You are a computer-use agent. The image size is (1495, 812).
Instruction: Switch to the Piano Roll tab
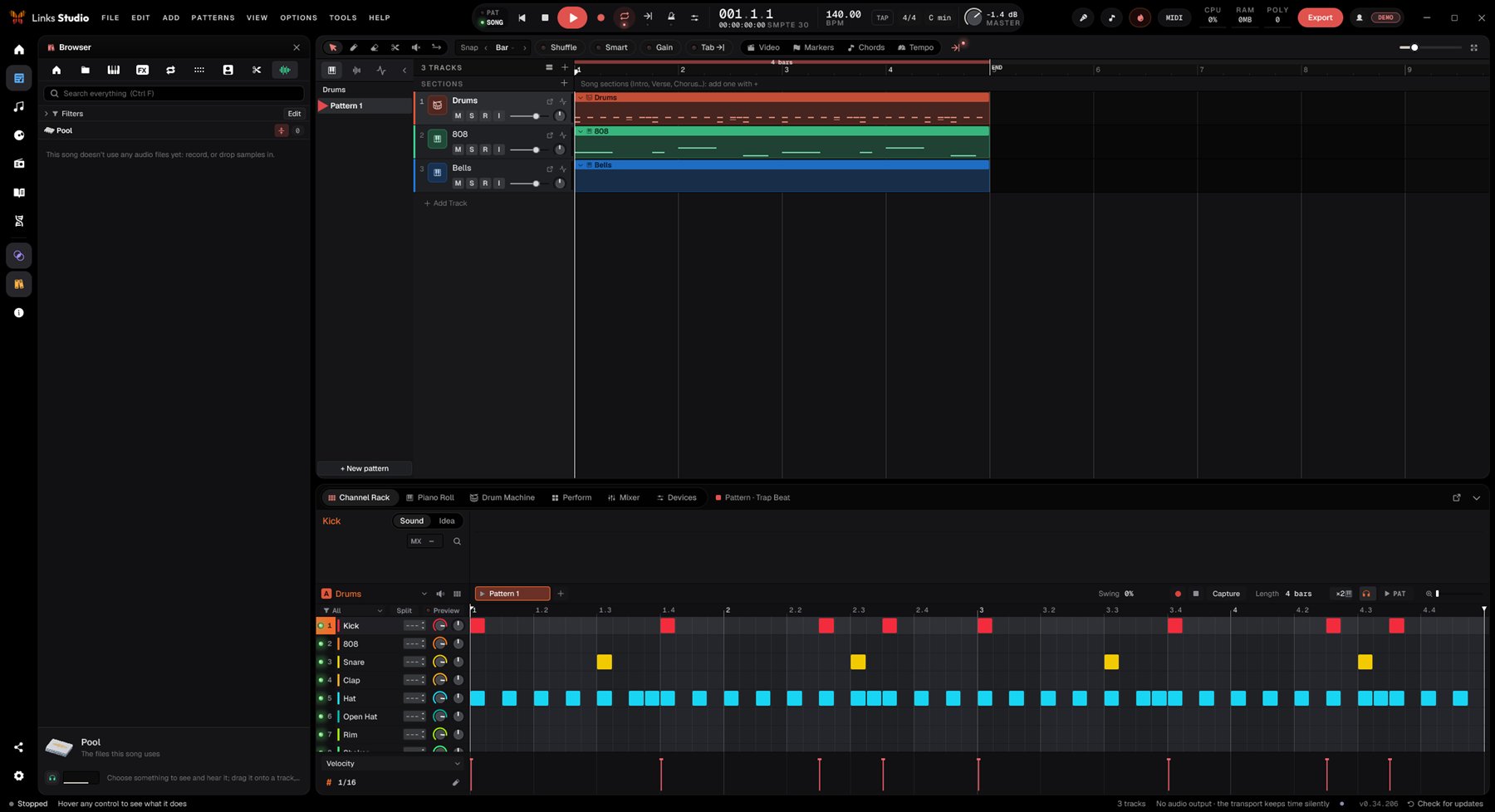pyautogui.click(x=429, y=497)
